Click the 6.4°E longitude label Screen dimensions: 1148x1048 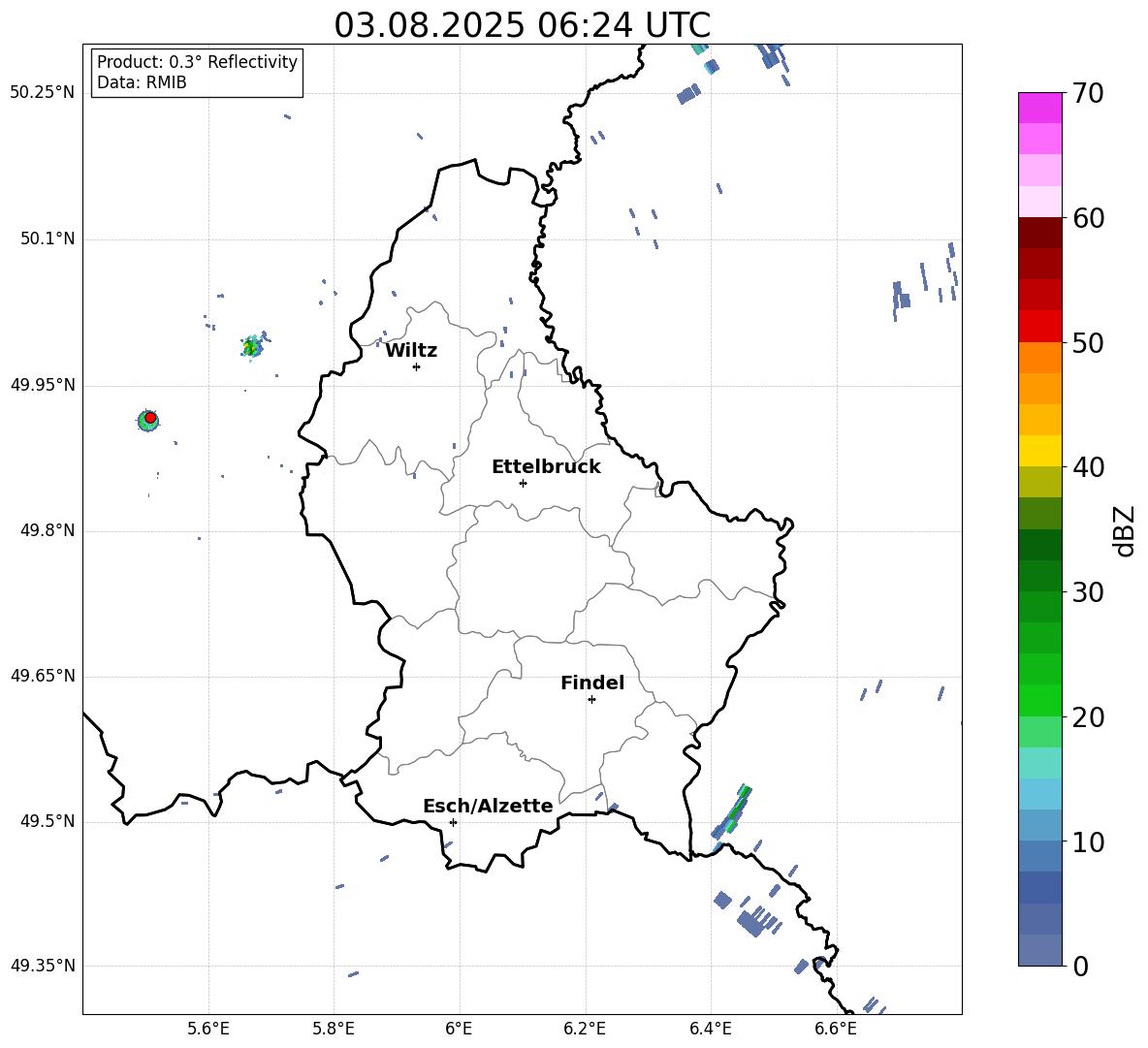pyautogui.click(x=710, y=1029)
